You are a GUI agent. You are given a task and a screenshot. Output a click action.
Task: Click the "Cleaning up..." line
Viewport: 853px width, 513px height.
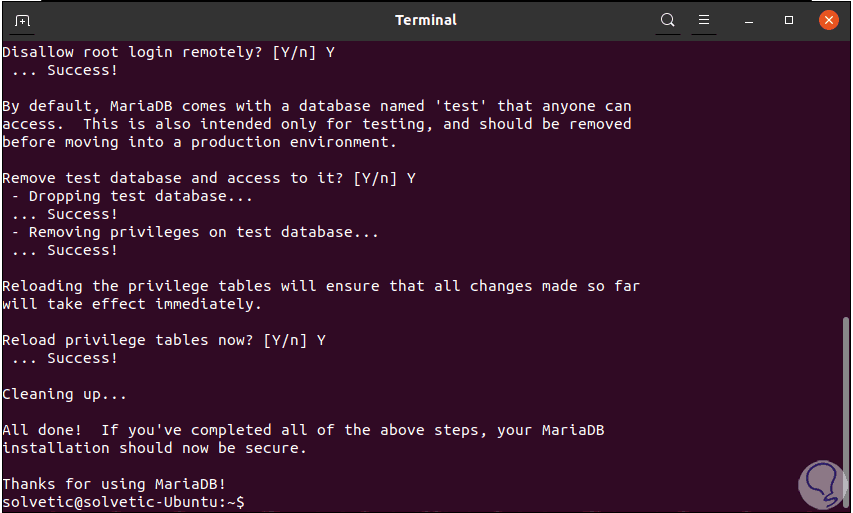(65, 394)
